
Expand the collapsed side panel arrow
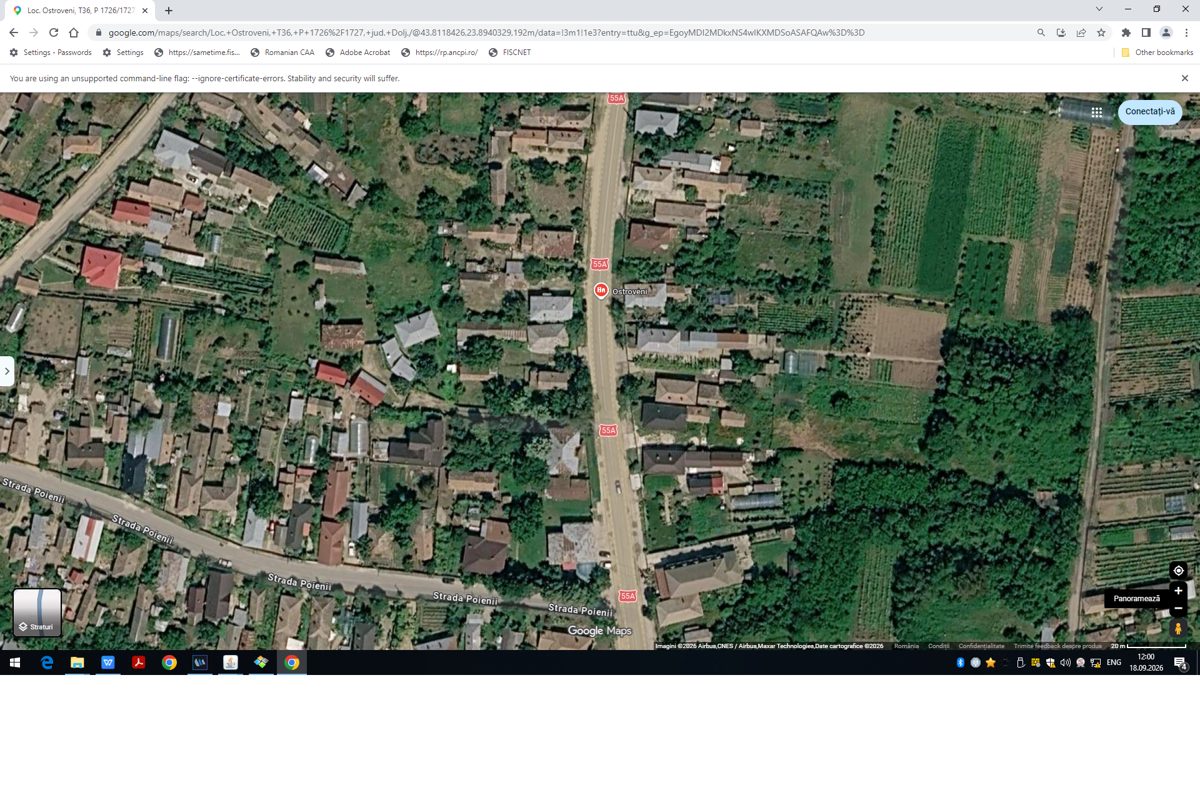coord(7,371)
